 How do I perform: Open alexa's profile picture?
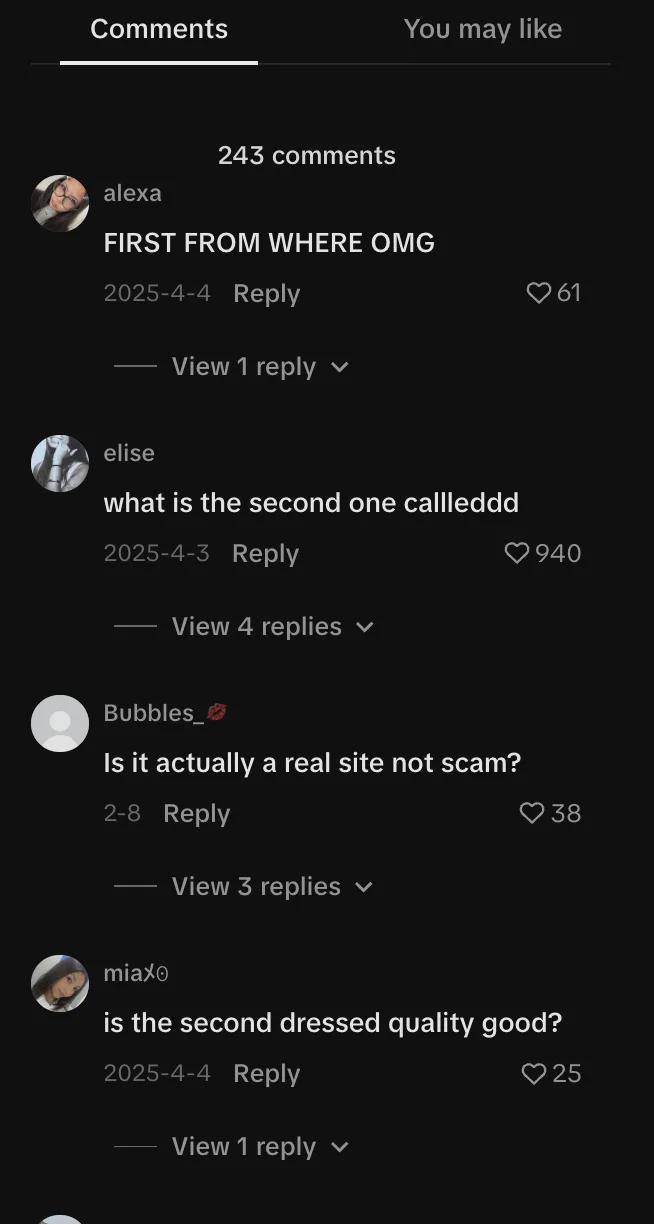coord(60,203)
